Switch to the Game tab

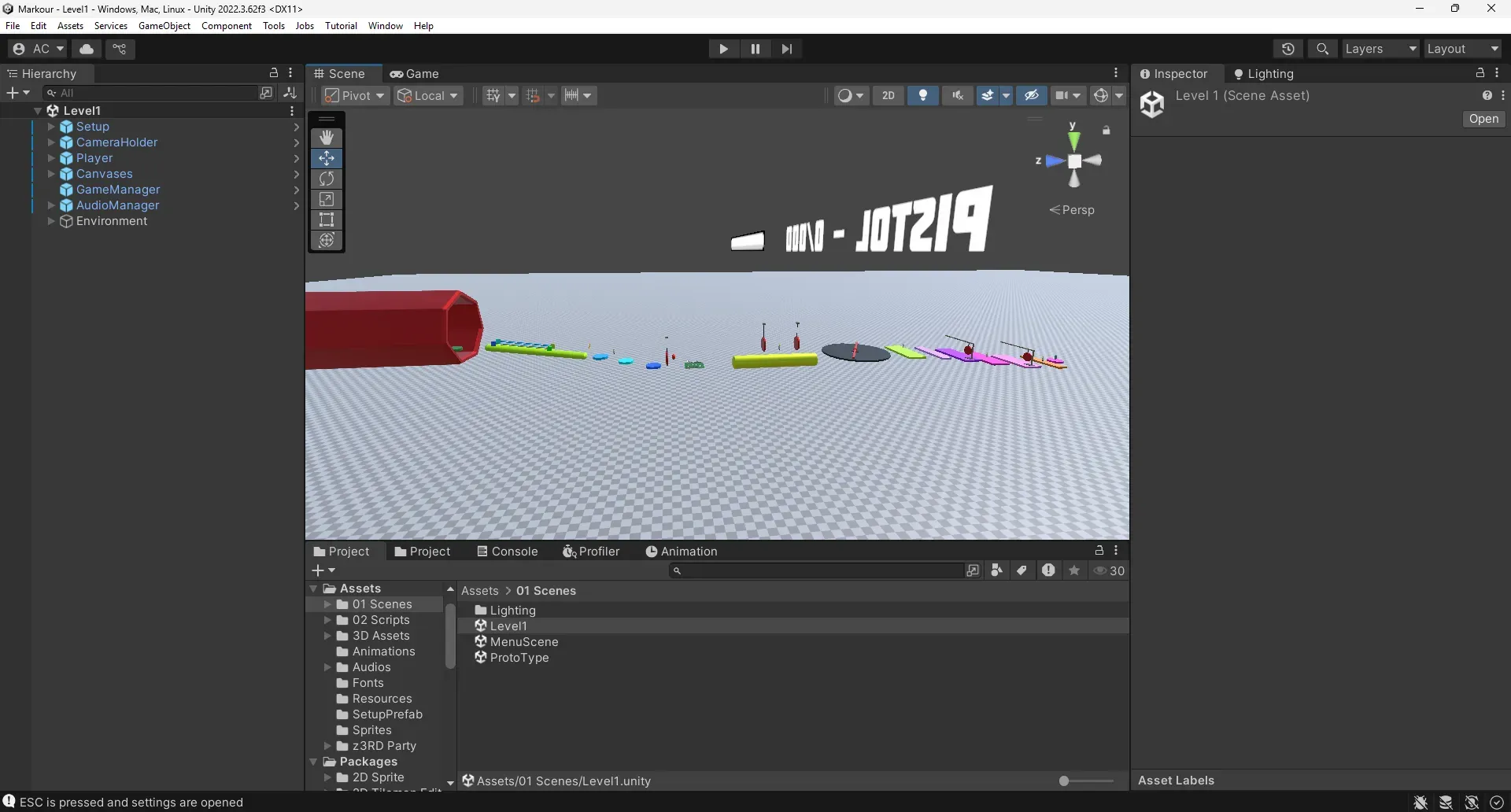[415, 73]
